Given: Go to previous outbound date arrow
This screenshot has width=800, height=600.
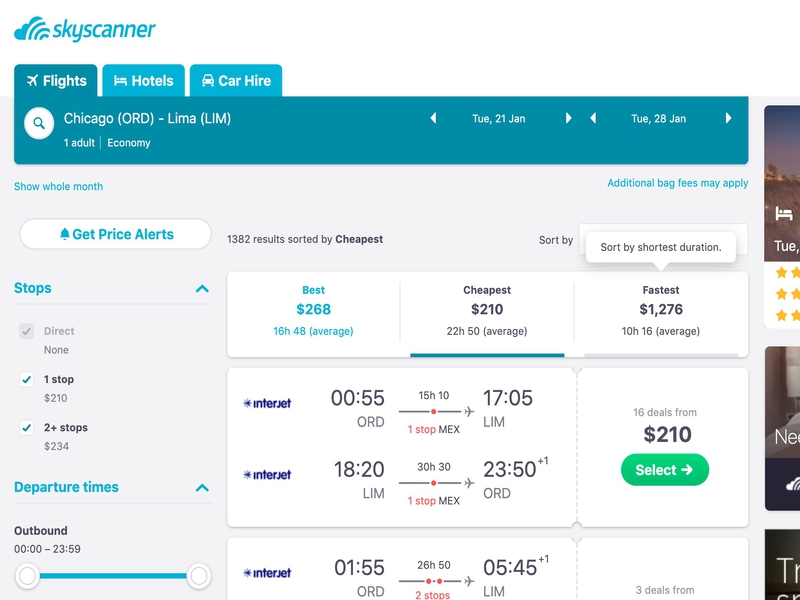Looking at the screenshot, I should click(433, 118).
